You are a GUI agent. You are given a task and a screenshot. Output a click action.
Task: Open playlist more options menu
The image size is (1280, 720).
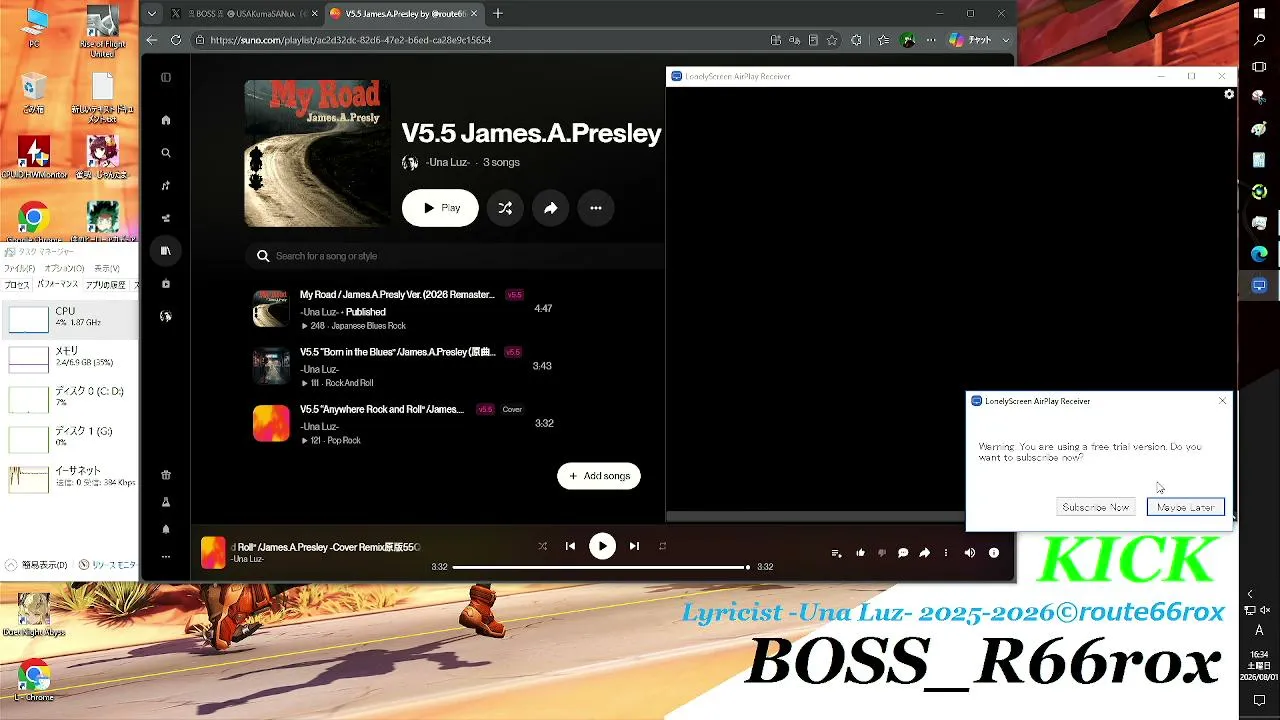point(596,208)
